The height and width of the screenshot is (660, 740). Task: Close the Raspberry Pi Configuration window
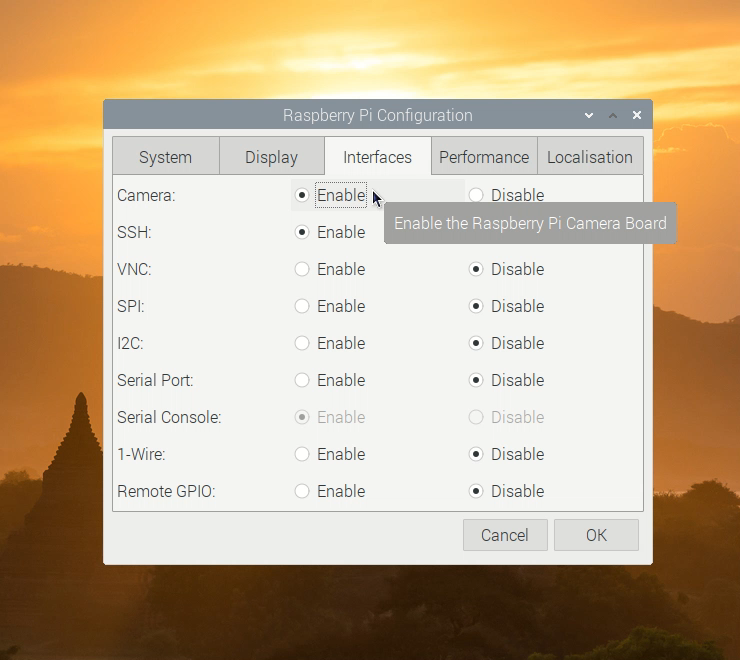[637, 115]
